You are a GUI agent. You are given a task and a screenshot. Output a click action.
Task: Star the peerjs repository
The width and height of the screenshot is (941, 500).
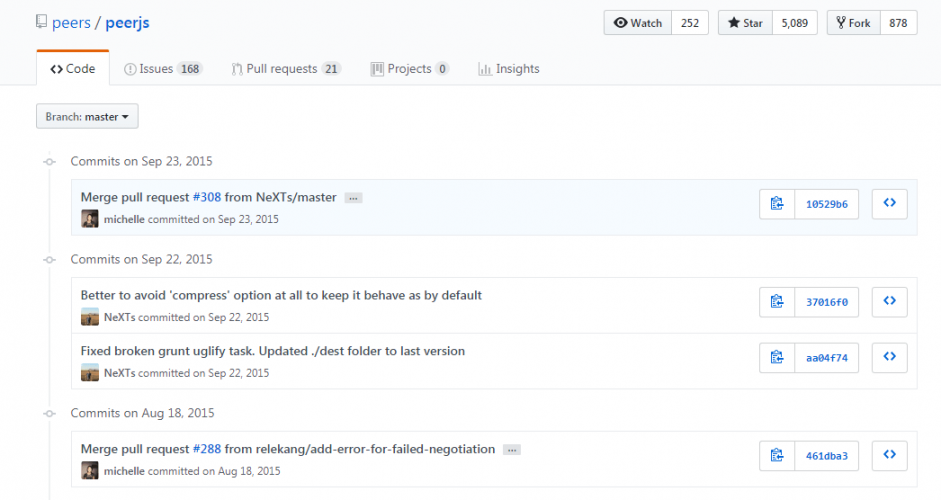tap(743, 23)
